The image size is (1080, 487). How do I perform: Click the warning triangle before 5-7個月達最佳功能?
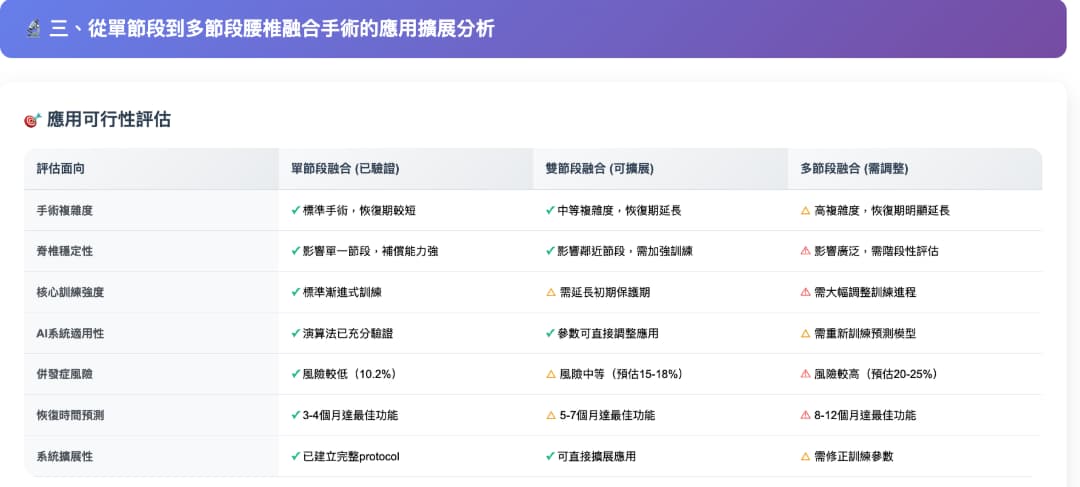550,415
